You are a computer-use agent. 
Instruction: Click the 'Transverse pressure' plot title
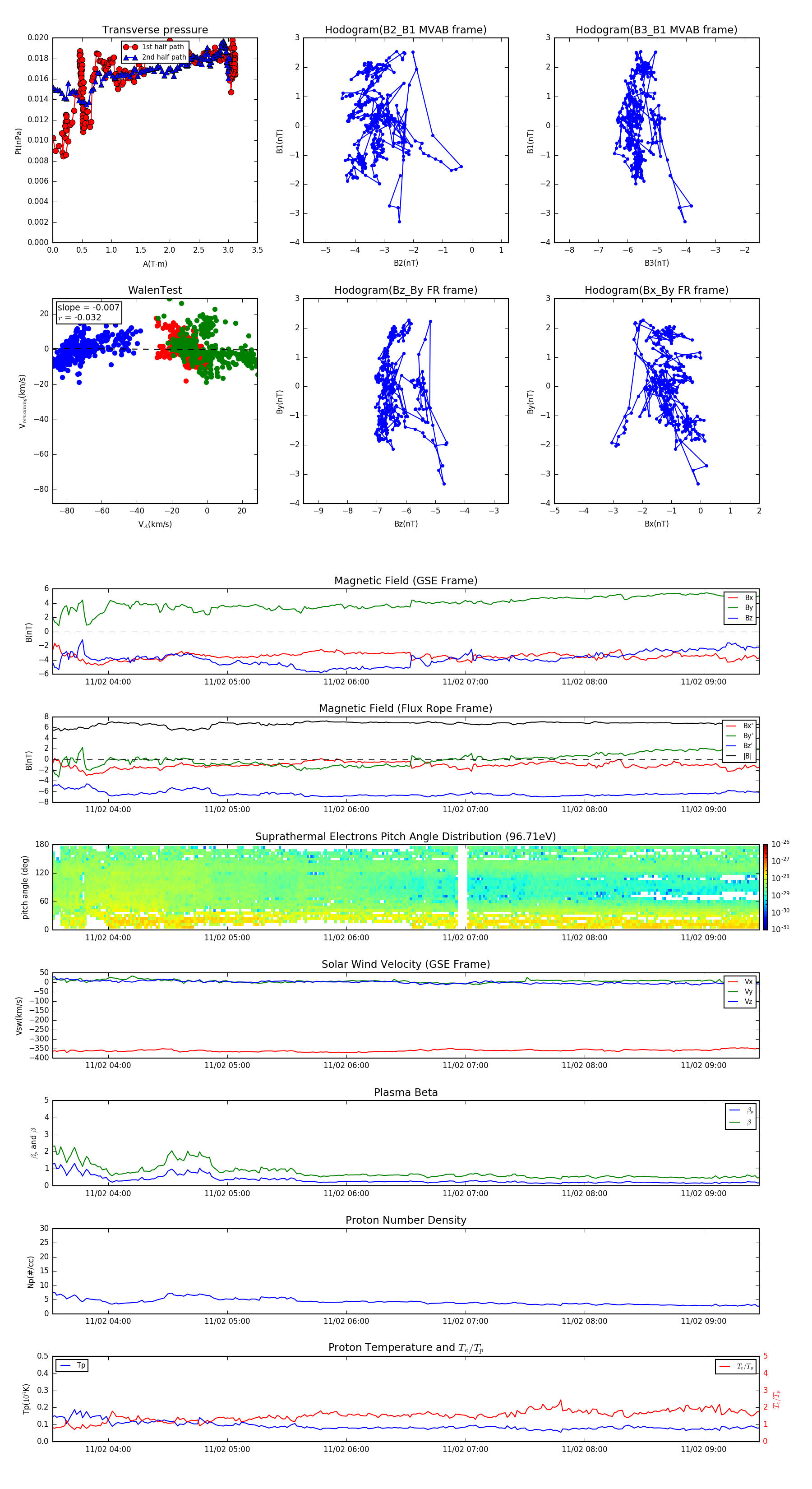pos(155,29)
